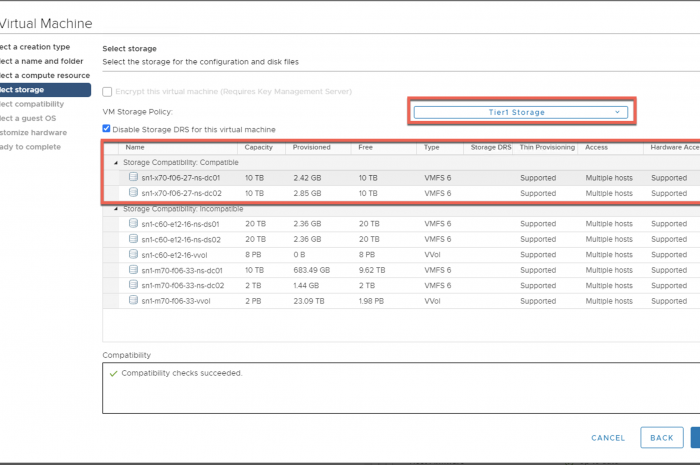Screen dimensions: 700x465
Task: Click datastore icon for sn1-c60-e12-16-ns-ds01
Action: click(x=133, y=224)
